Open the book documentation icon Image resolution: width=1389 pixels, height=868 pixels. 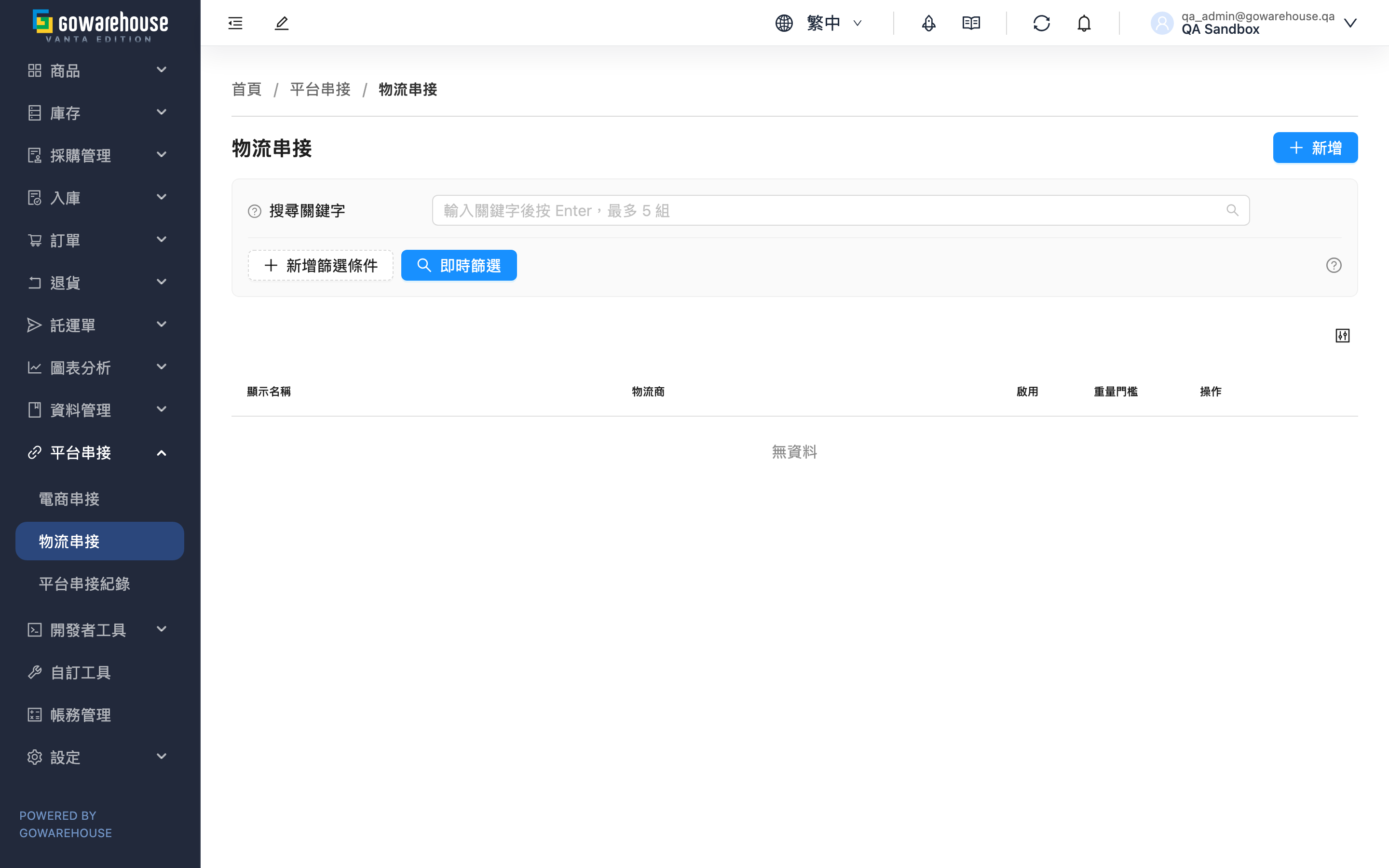(971, 23)
